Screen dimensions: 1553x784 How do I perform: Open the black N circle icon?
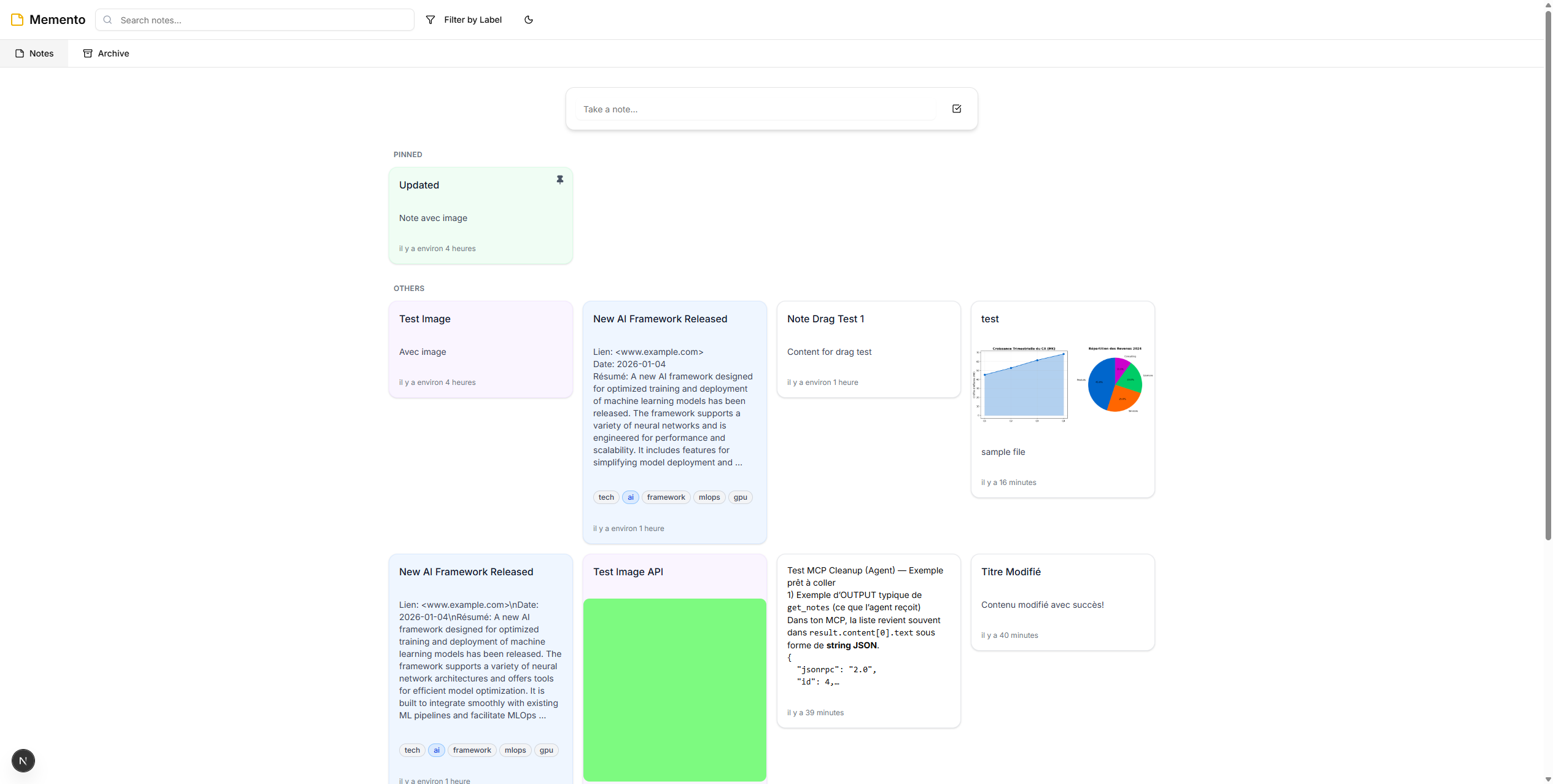click(23, 761)
